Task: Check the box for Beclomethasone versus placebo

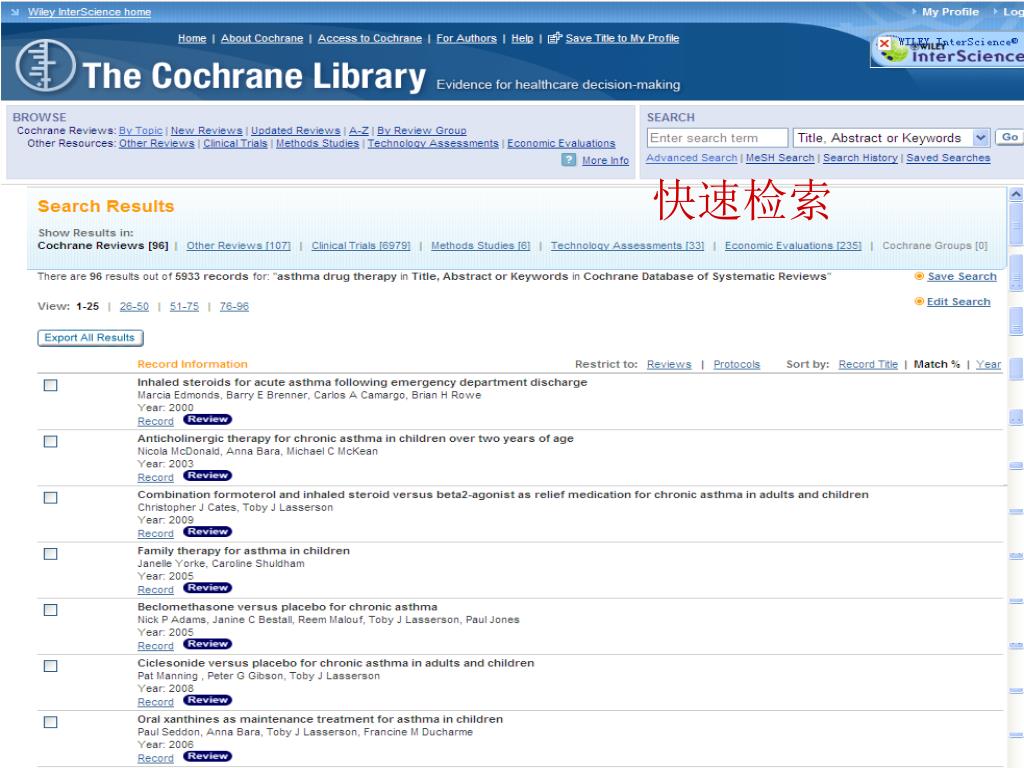Action: 50,610
